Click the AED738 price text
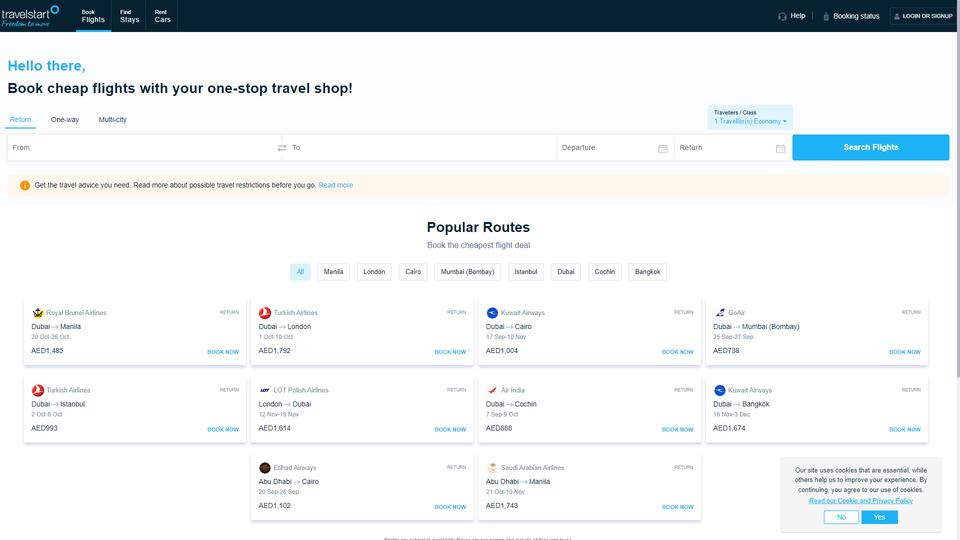The height and width of the screenshot is (540, 960). [726, 351]
